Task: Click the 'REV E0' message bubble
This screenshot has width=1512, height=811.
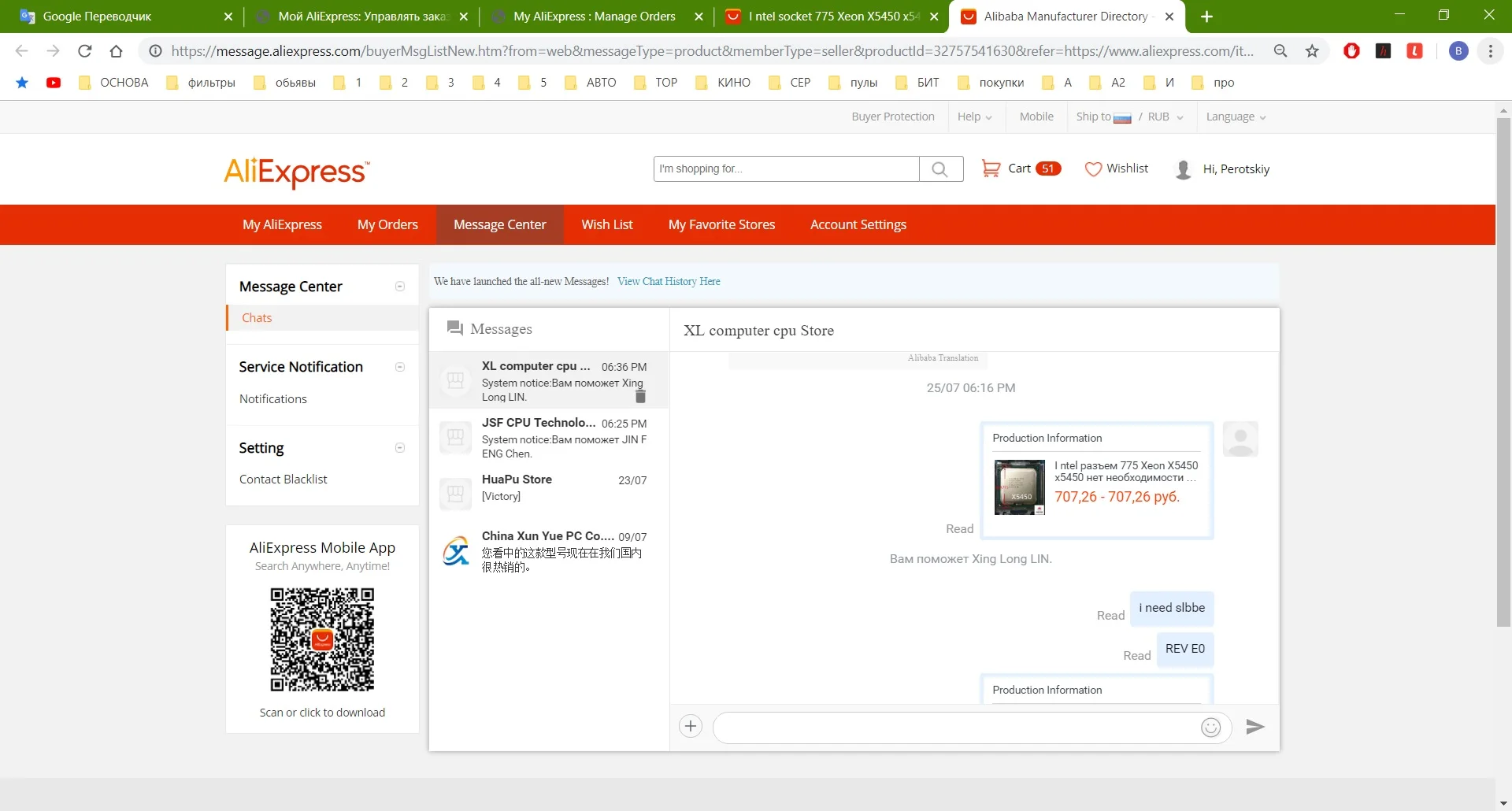Action: point(1185,650)
